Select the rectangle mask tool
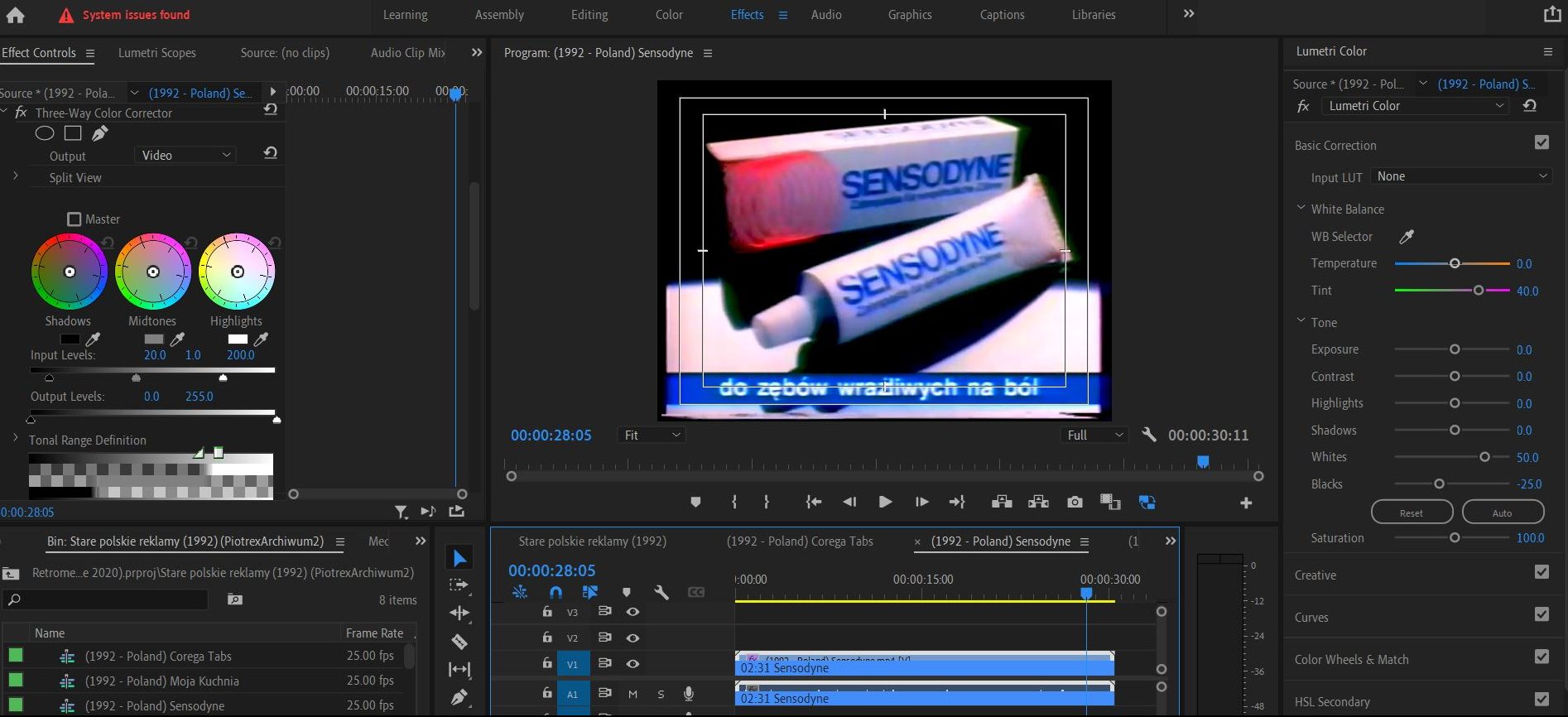The image size is (1568, 717). (x=73, y=133)
